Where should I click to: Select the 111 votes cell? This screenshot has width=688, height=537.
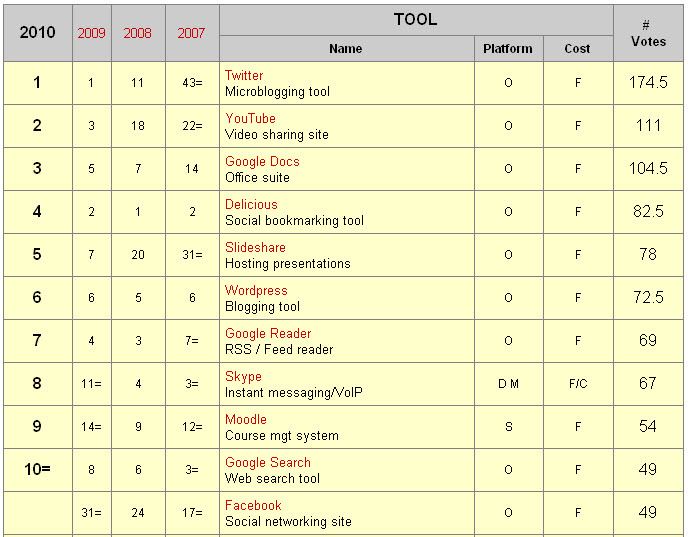point(648,125)
